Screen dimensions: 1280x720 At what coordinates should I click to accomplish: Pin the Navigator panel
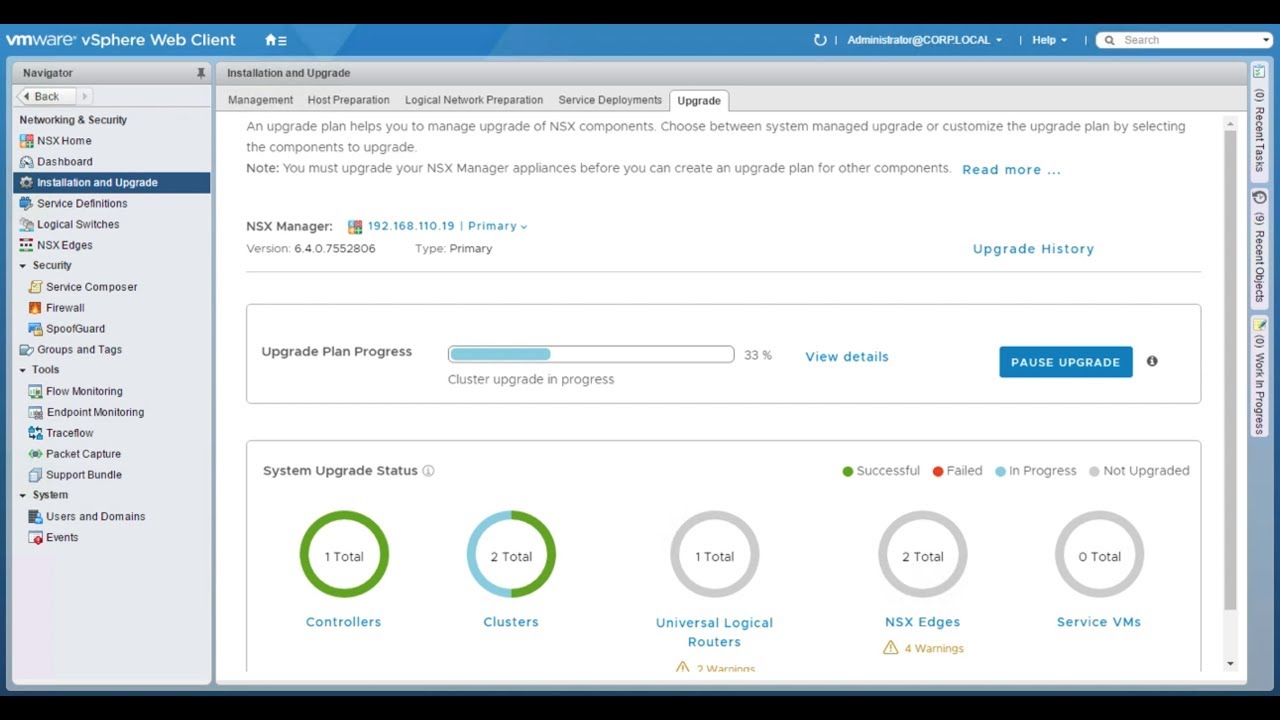201,73
